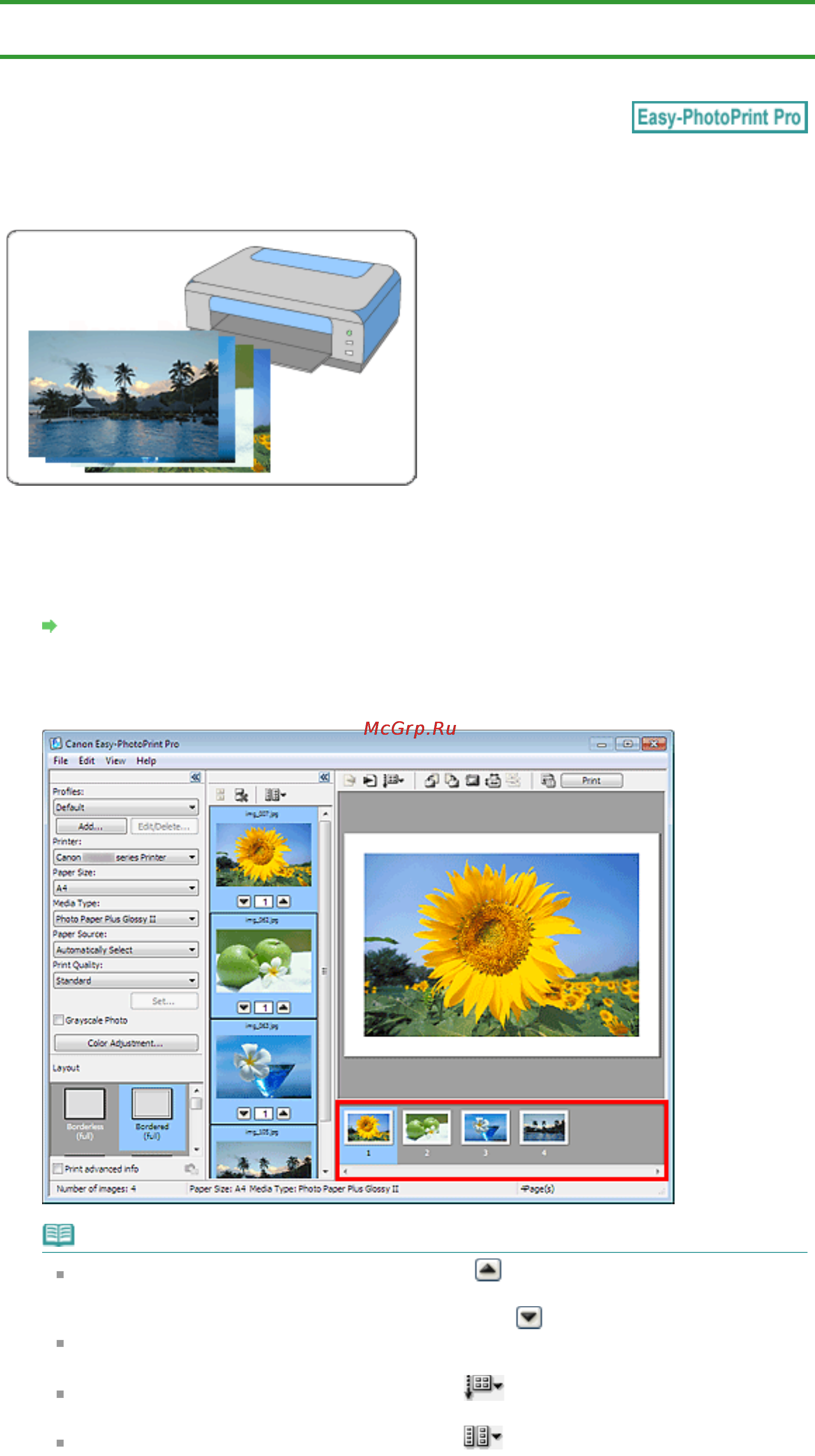Expand the Paper Source dropdown
815x1456 pixels.
point(126,950)
